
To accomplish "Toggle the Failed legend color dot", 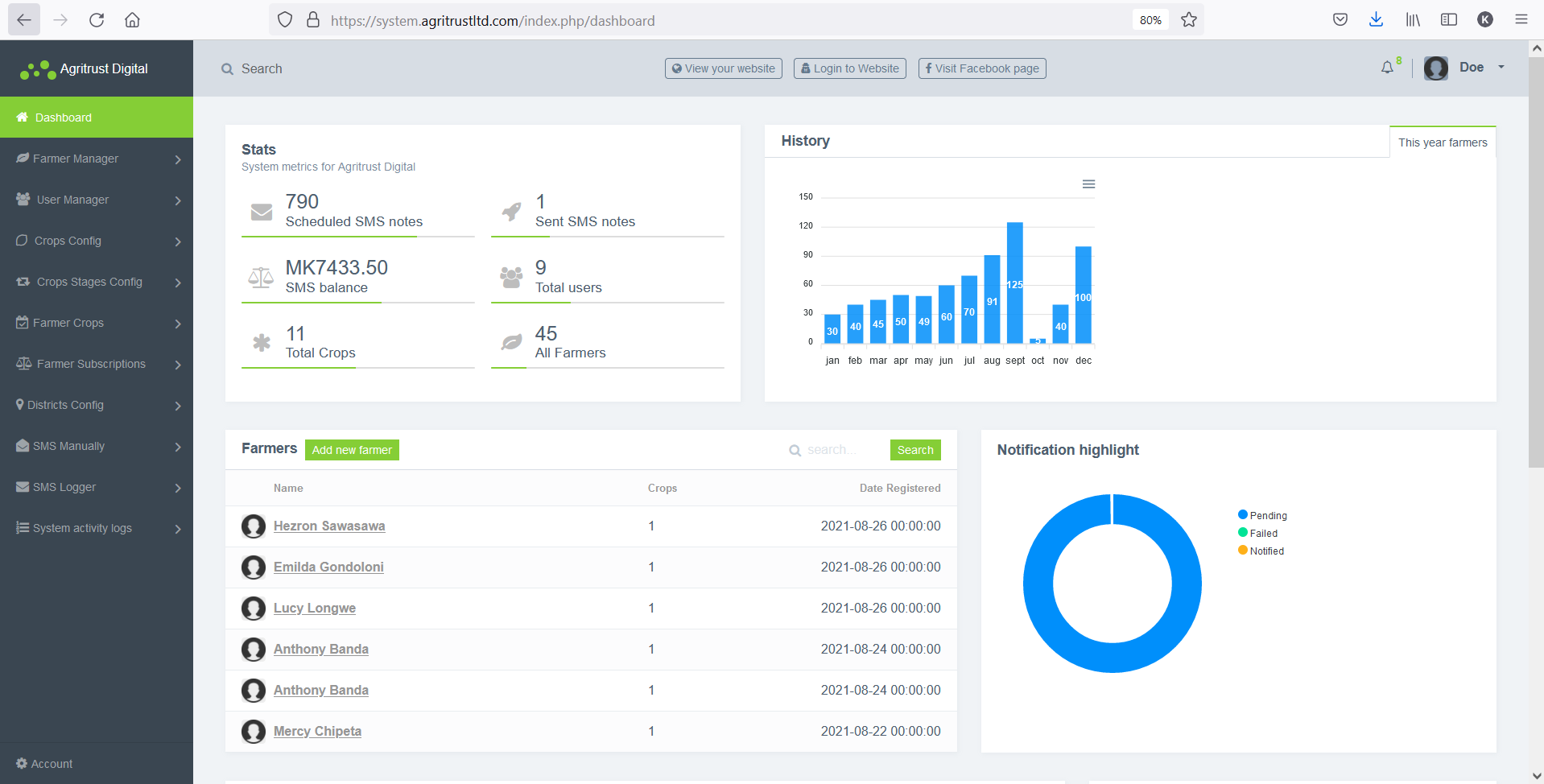I will [1243, 533].
